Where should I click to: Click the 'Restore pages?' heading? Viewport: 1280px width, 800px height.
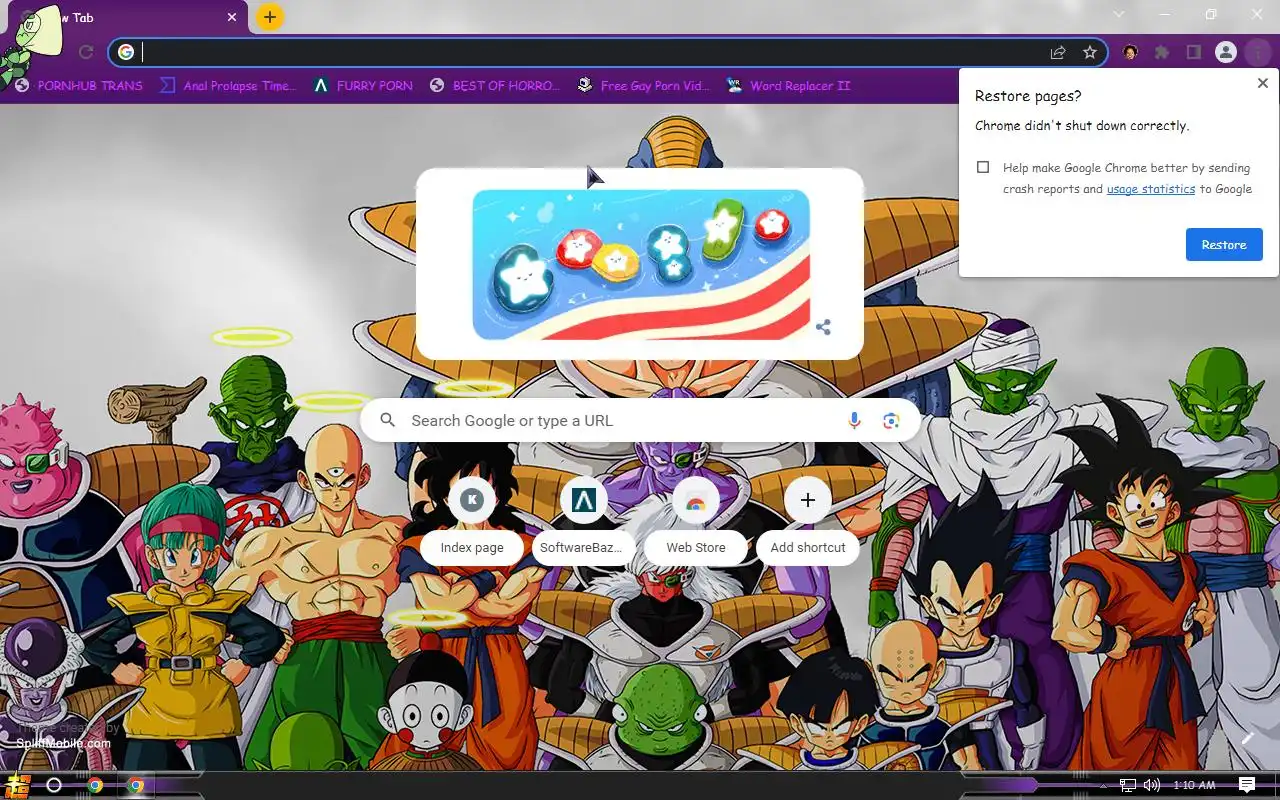[1028, 97]
